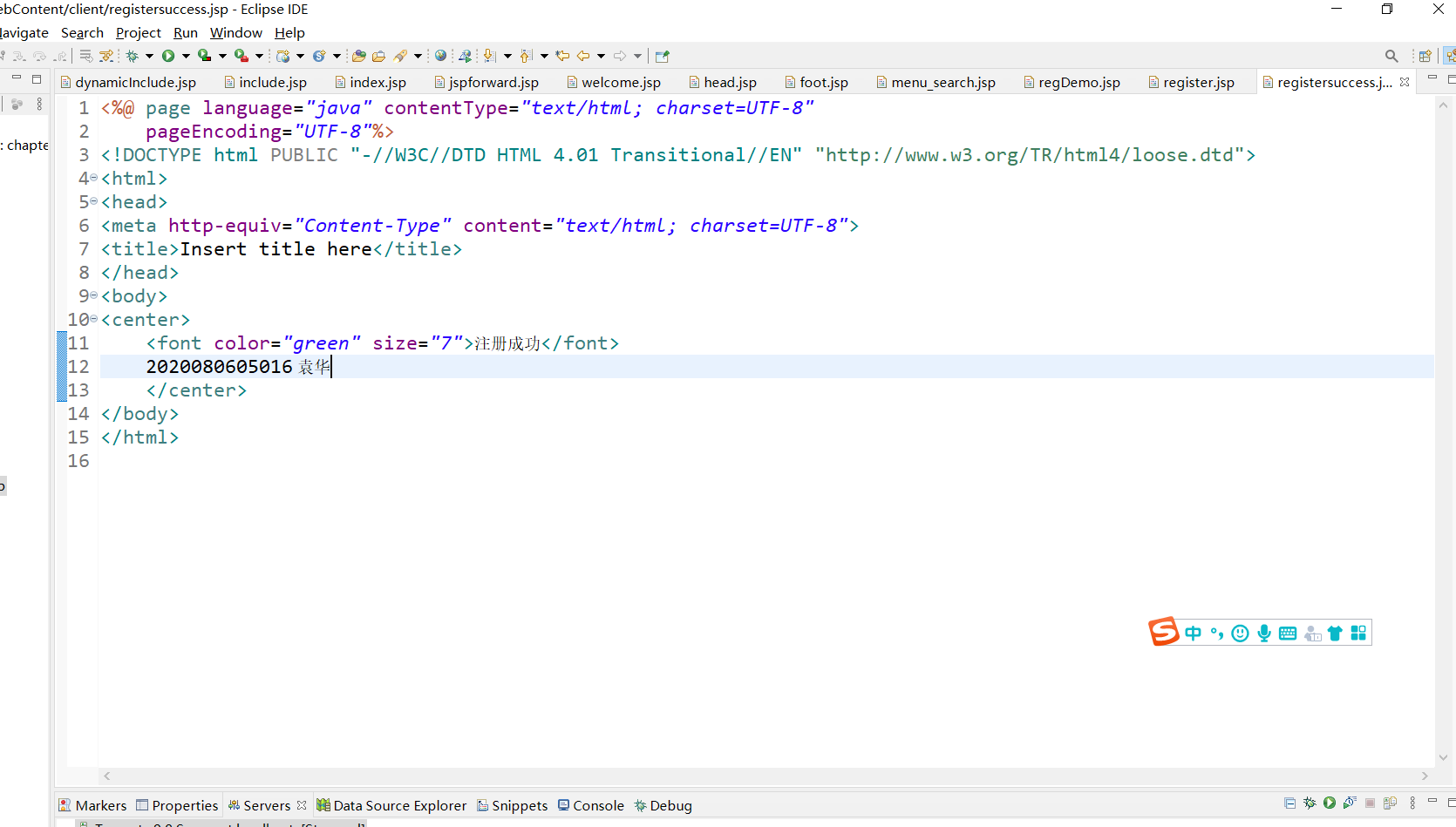Click the Sogou microphone voice input icon
This screenshot has width=1456, height=827.
tap(1264, 634)
